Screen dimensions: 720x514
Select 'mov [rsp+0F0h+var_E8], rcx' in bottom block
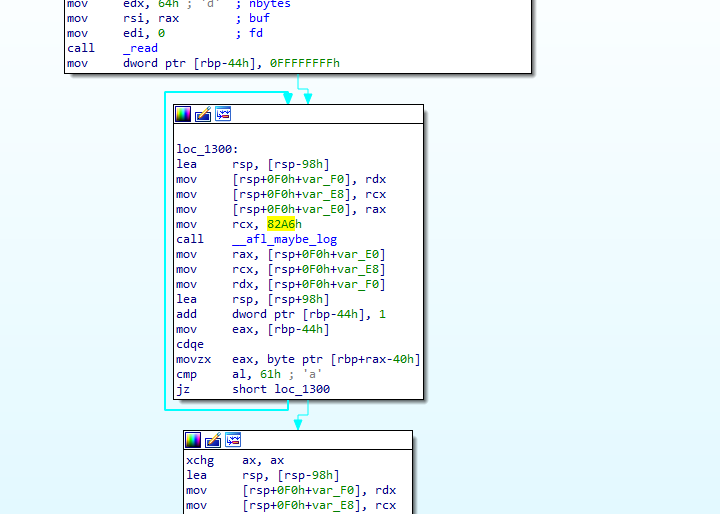pyautogui.click(x=291, y=505)
